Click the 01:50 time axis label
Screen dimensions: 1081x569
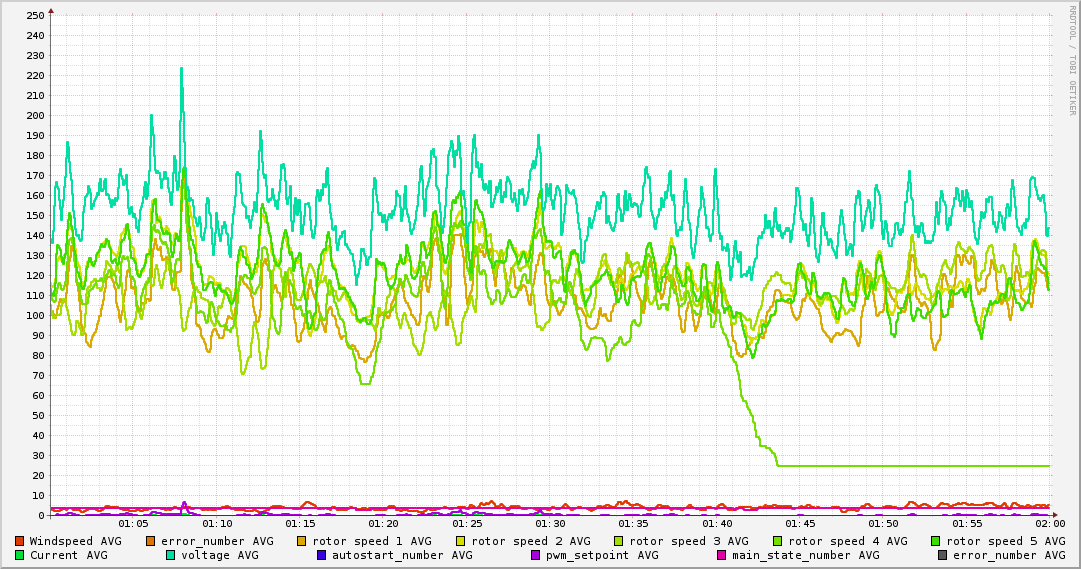tap(884, 524)
